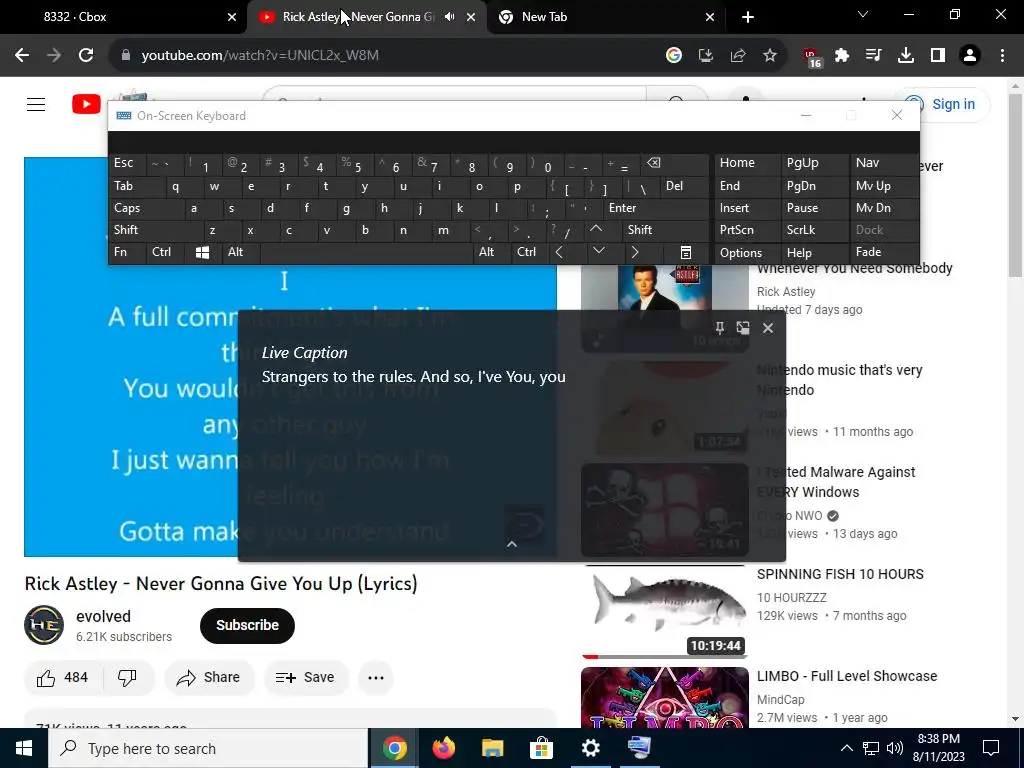This screenshot has width=1024, height=768.
Task: Close the Live Caption overlay
Action: (x=768, y=327)
